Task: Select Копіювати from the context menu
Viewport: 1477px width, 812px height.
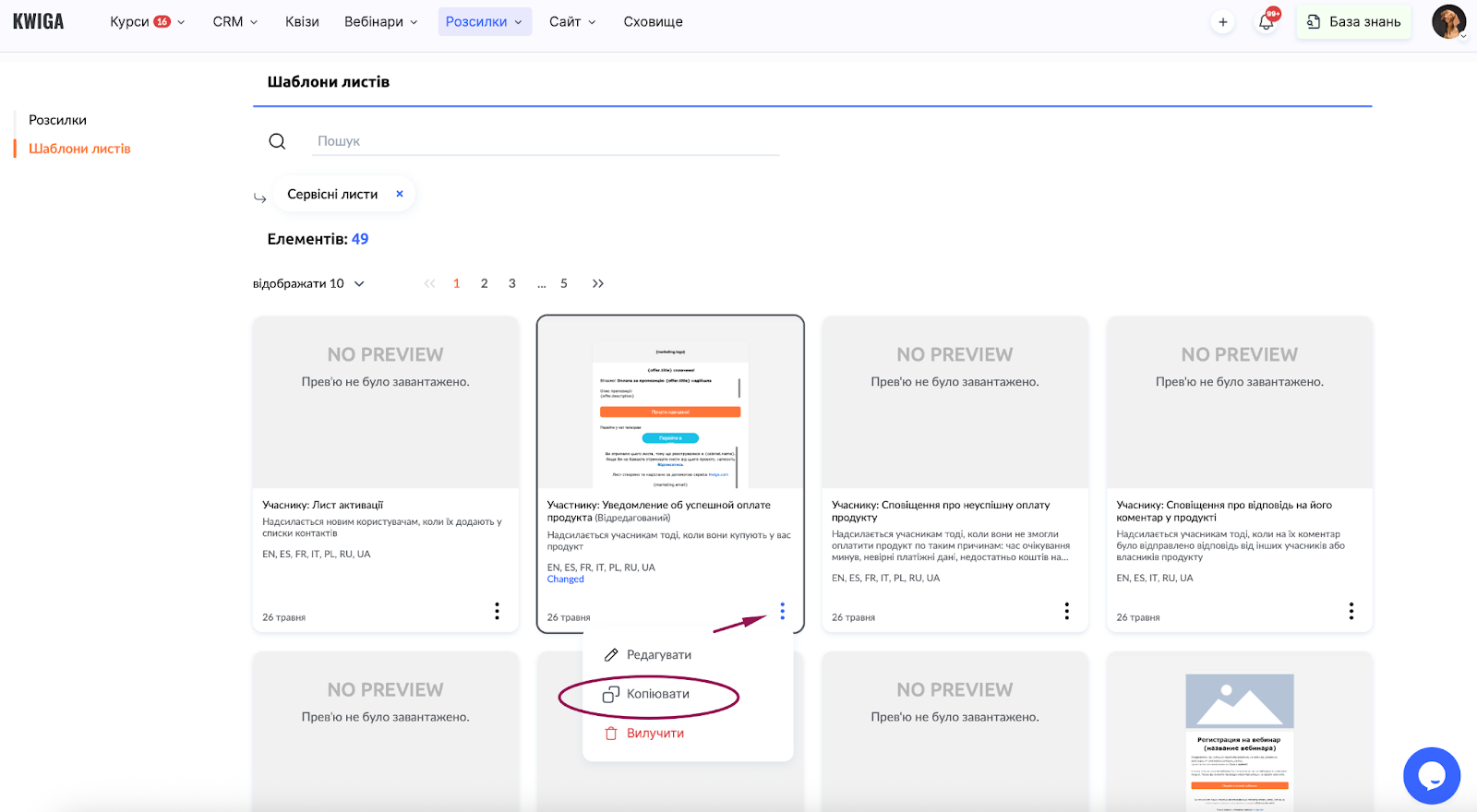Action: pyautogui.click(x=657, y=694)
